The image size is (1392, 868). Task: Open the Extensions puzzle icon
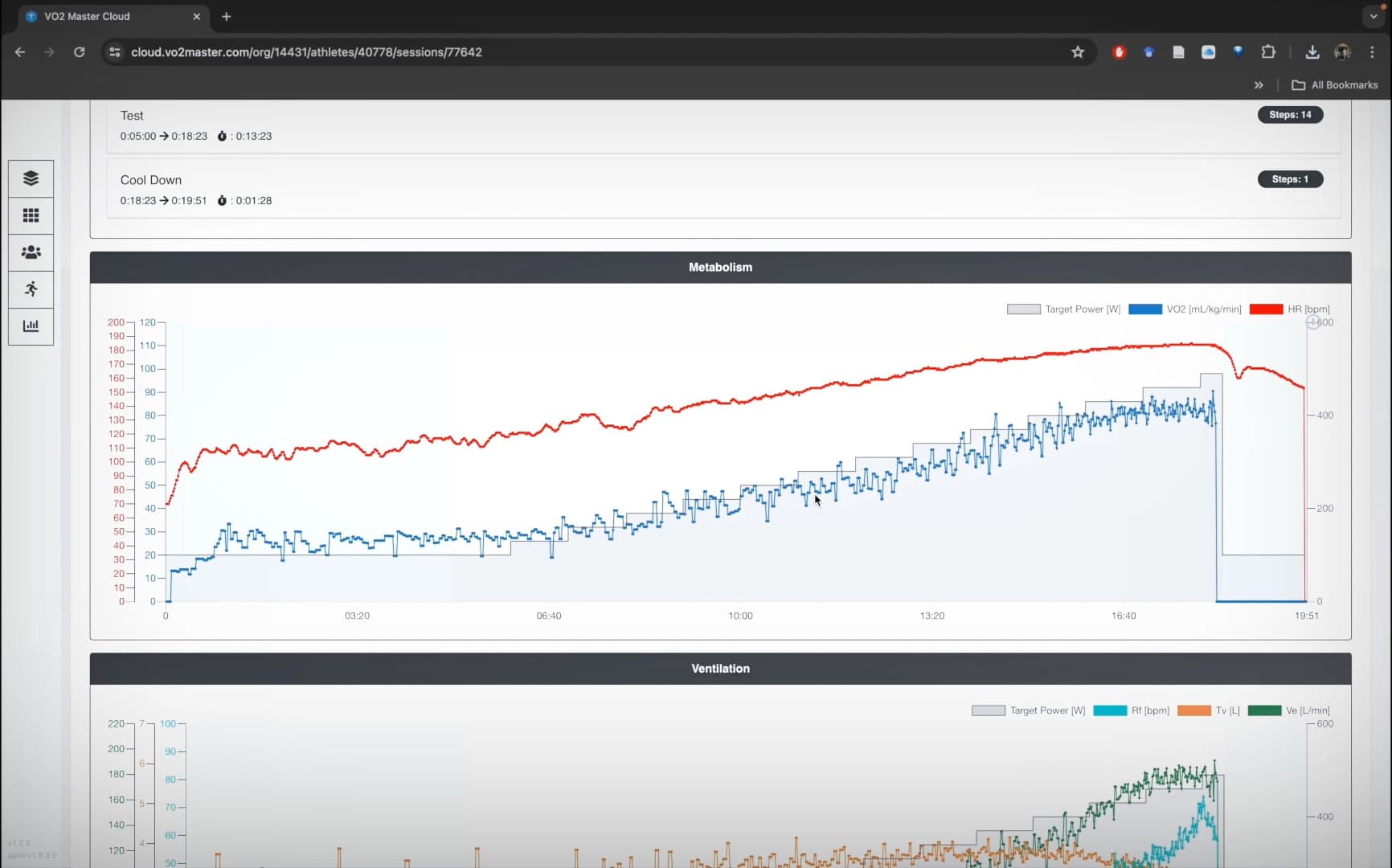pyautogui.click(x=1268, y=52)
